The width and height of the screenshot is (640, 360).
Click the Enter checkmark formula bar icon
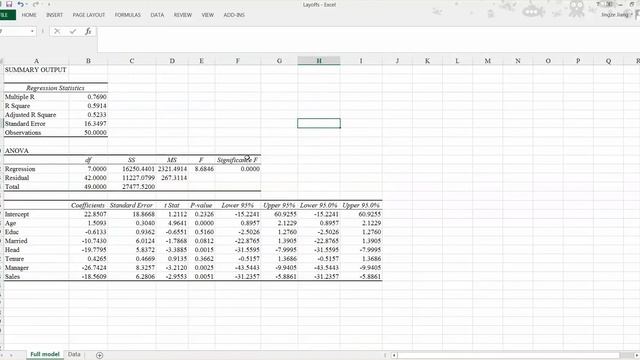pyautogui.click(x=73, y=31)
